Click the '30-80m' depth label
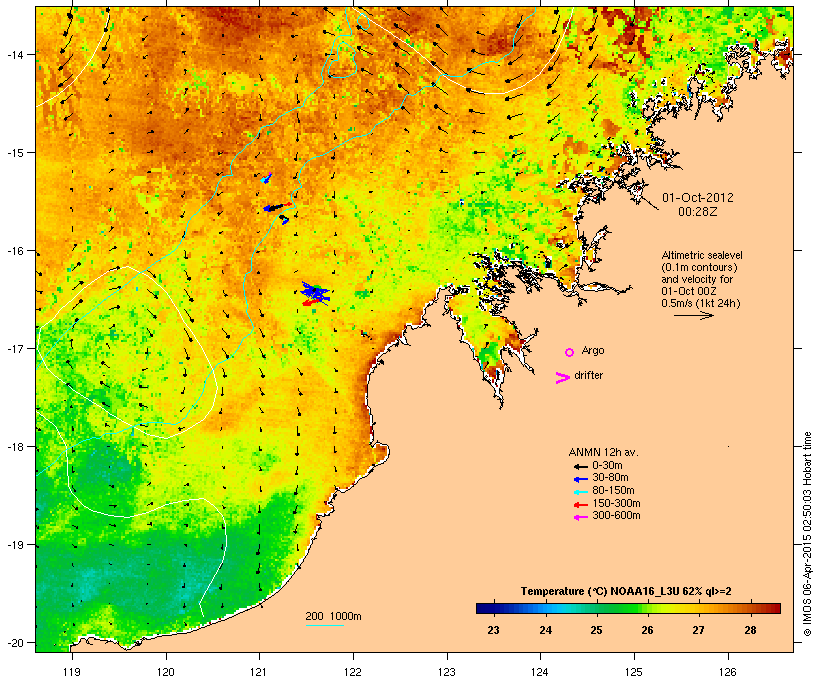Viewport: 820px width, 680px height. coord(610,478)
